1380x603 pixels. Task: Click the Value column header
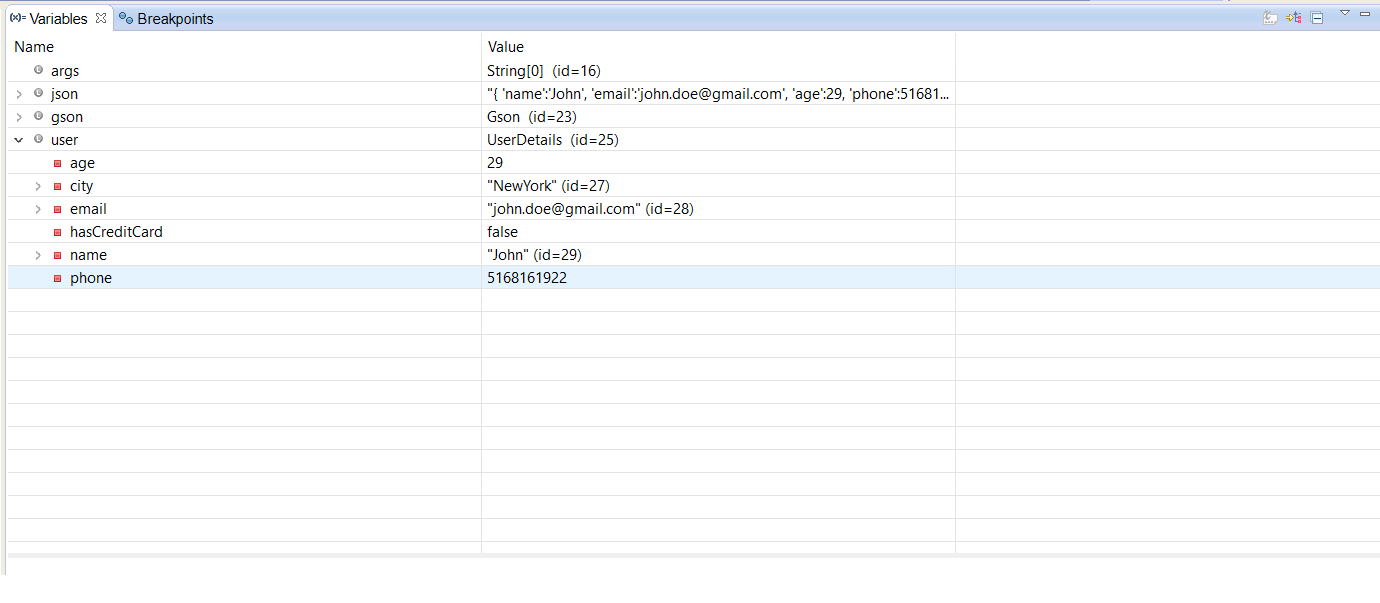(505, 46)
